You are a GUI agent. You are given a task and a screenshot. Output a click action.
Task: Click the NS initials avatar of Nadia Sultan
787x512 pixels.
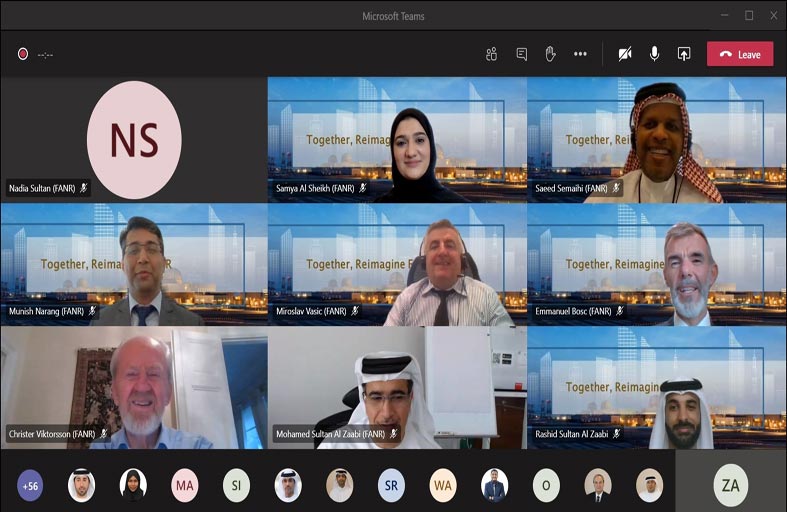[134, 140]
